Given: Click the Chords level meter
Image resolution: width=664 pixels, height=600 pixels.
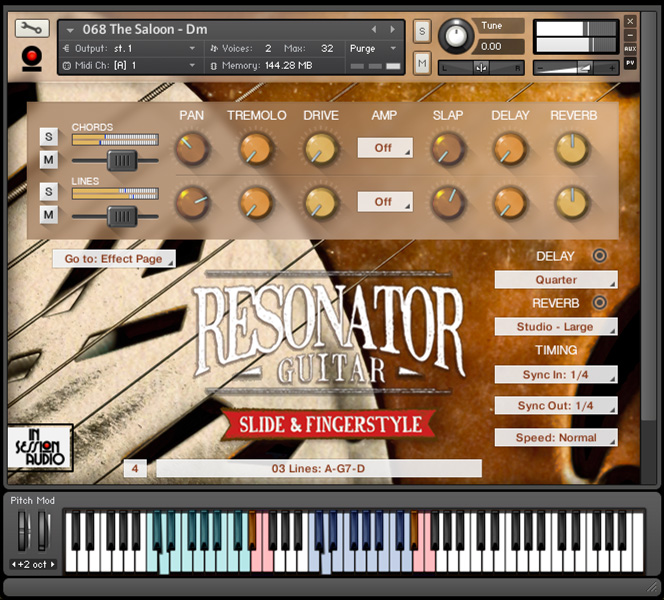Looking at the screenshot, I should (x=115, y=140).
